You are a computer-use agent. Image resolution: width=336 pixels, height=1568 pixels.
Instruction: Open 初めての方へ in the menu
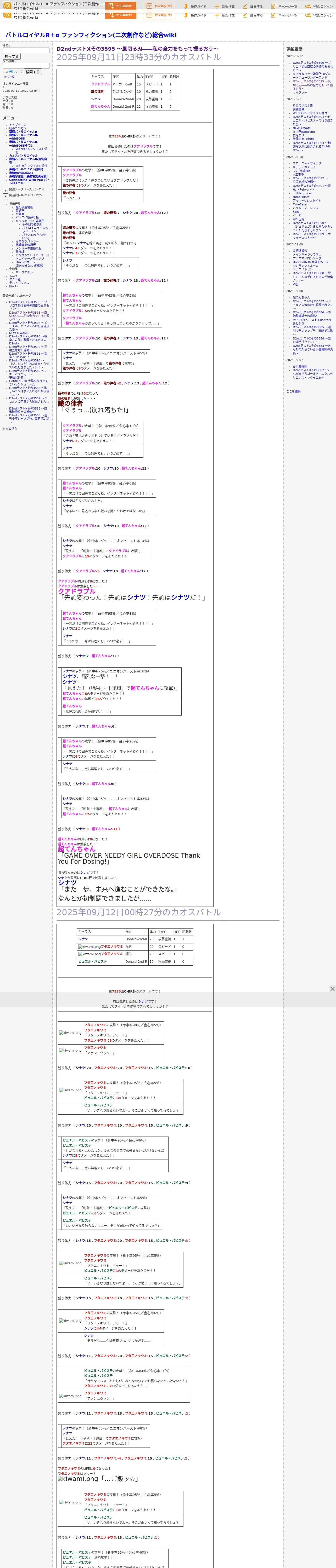tap(18, 128)
